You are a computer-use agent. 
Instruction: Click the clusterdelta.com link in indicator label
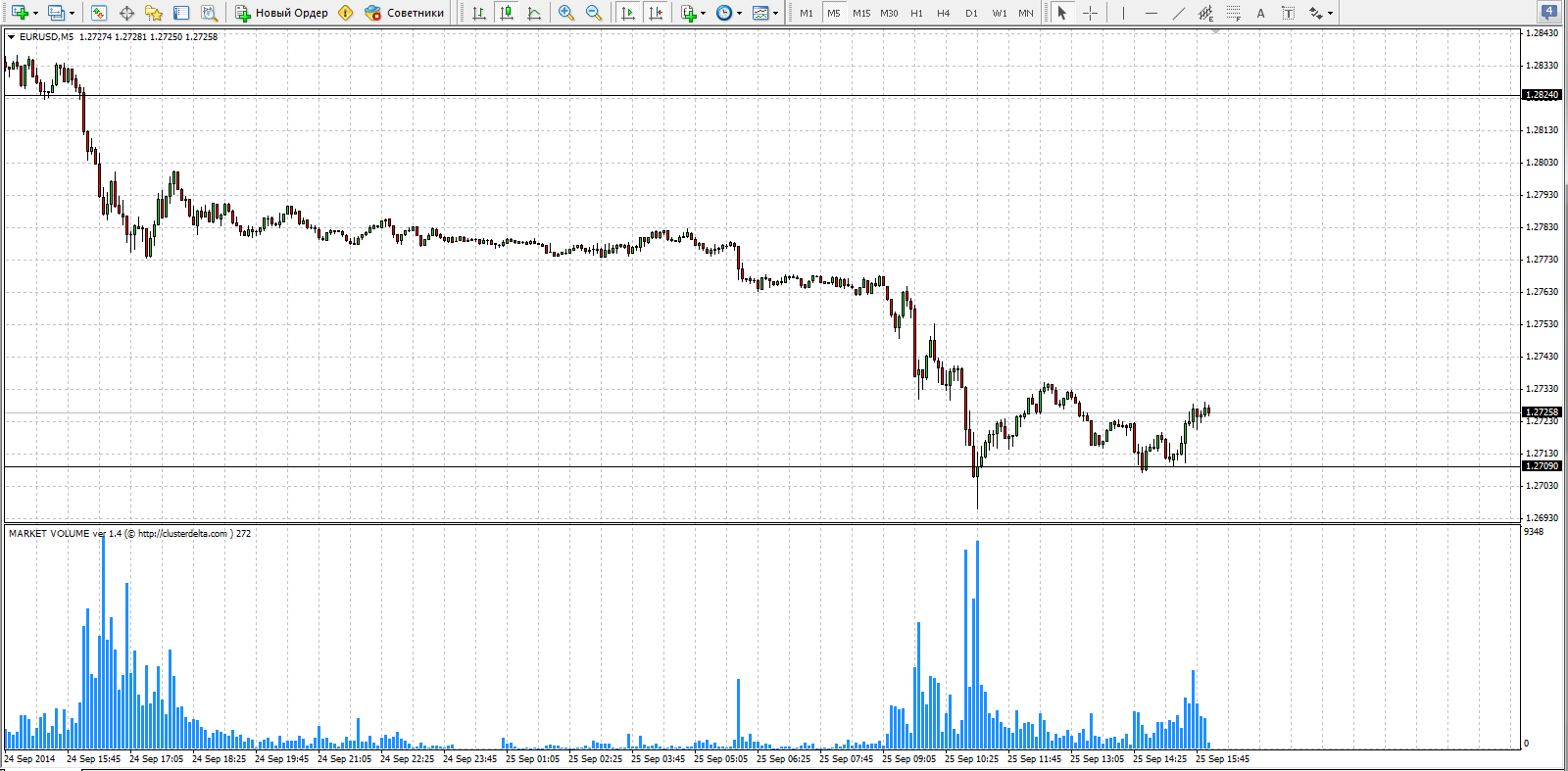tap(182, 534)
